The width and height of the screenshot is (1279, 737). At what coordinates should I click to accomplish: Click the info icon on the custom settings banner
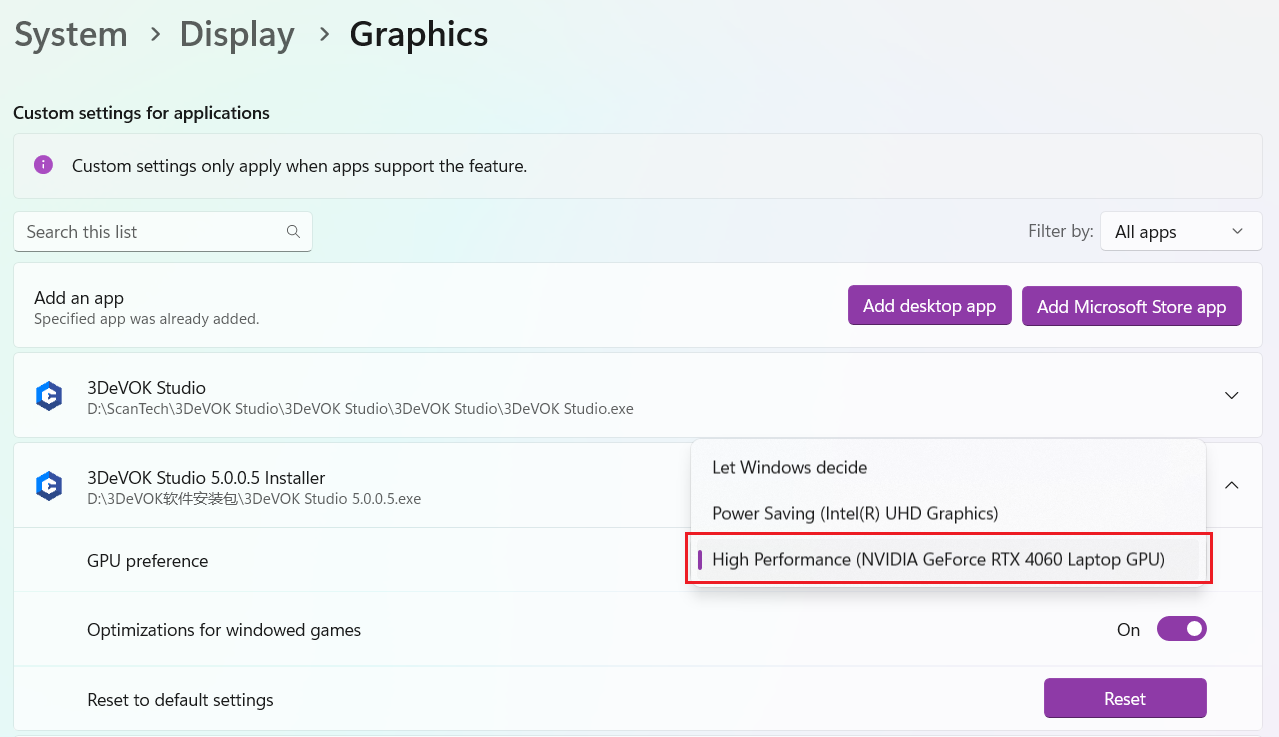tap(41, 165)
